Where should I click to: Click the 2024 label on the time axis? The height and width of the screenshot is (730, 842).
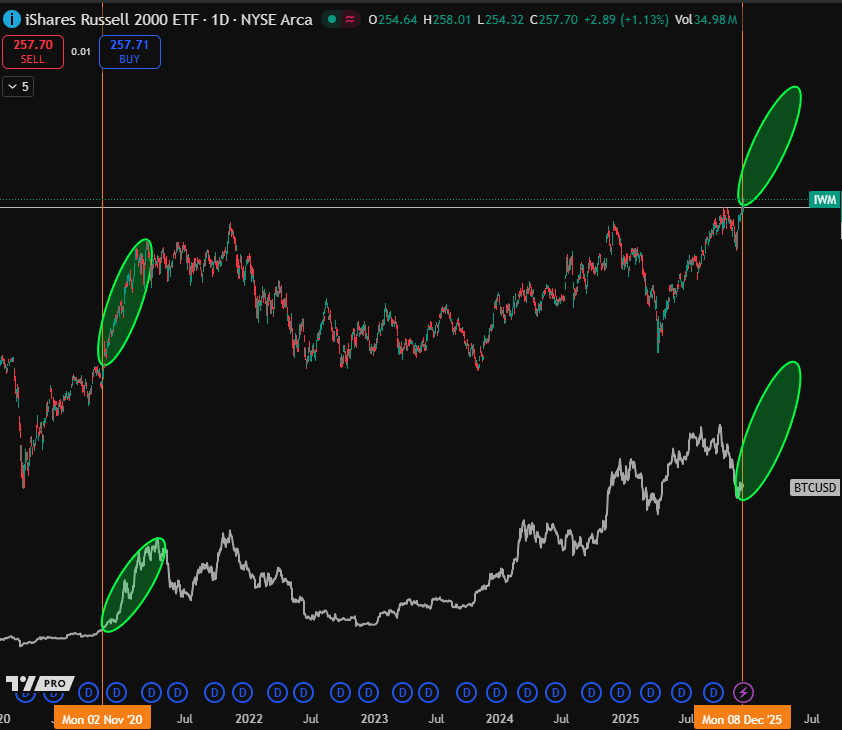pos(499,719)
